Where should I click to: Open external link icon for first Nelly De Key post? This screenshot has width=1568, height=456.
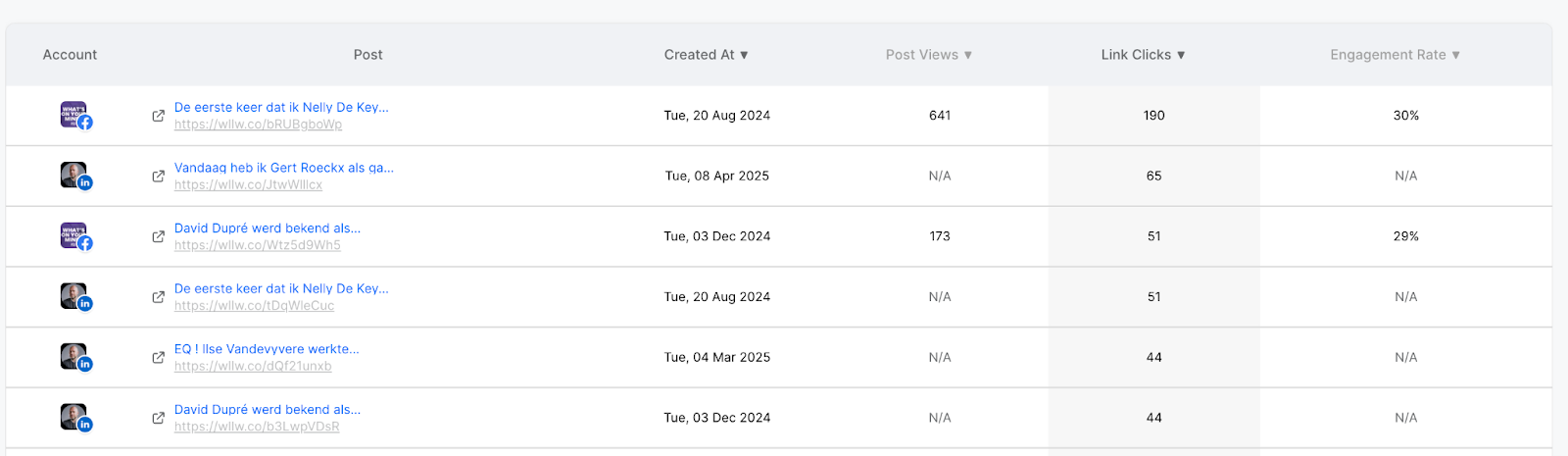coord(158,116)
